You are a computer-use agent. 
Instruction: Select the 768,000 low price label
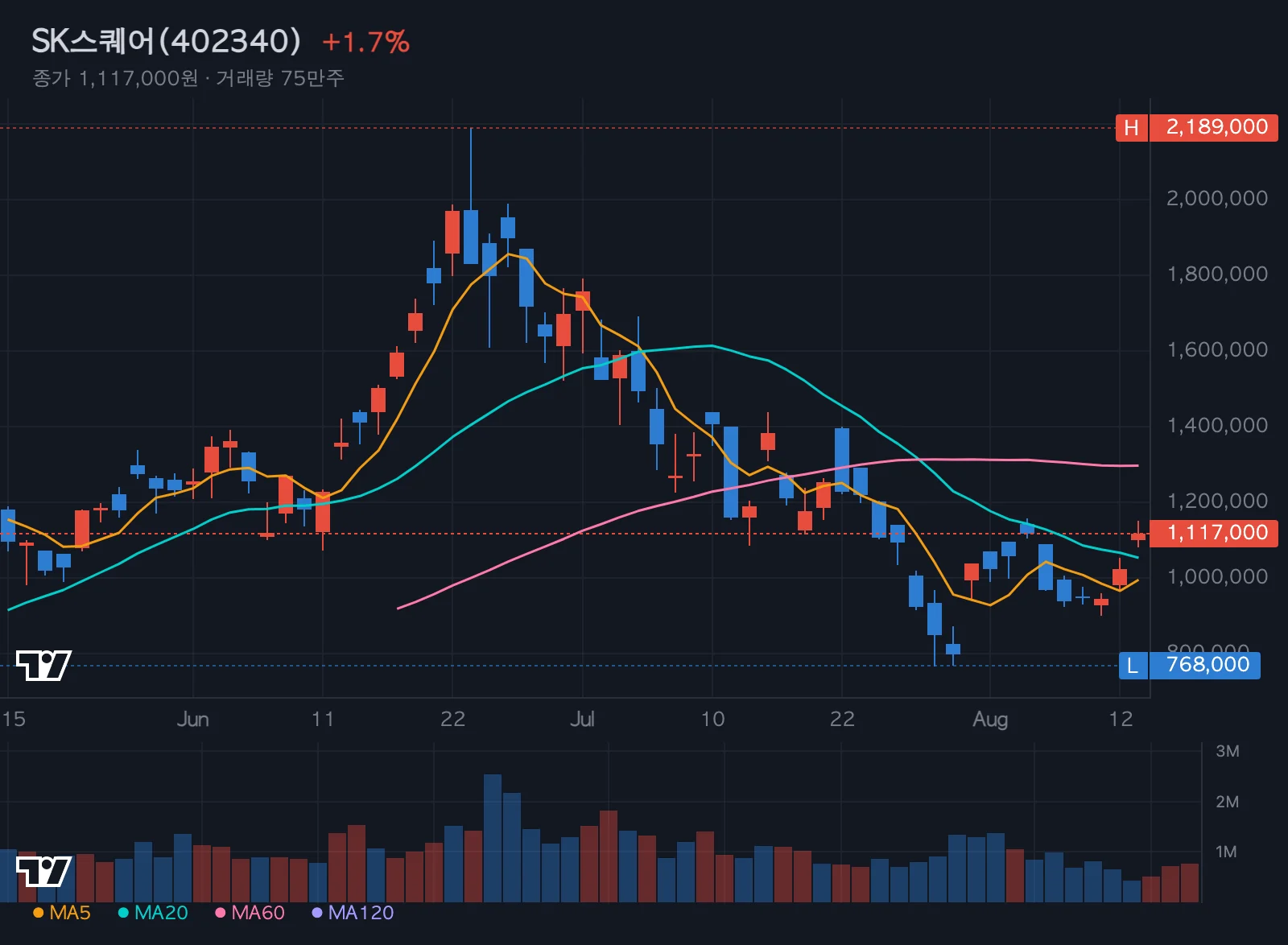coord(1206,666)
